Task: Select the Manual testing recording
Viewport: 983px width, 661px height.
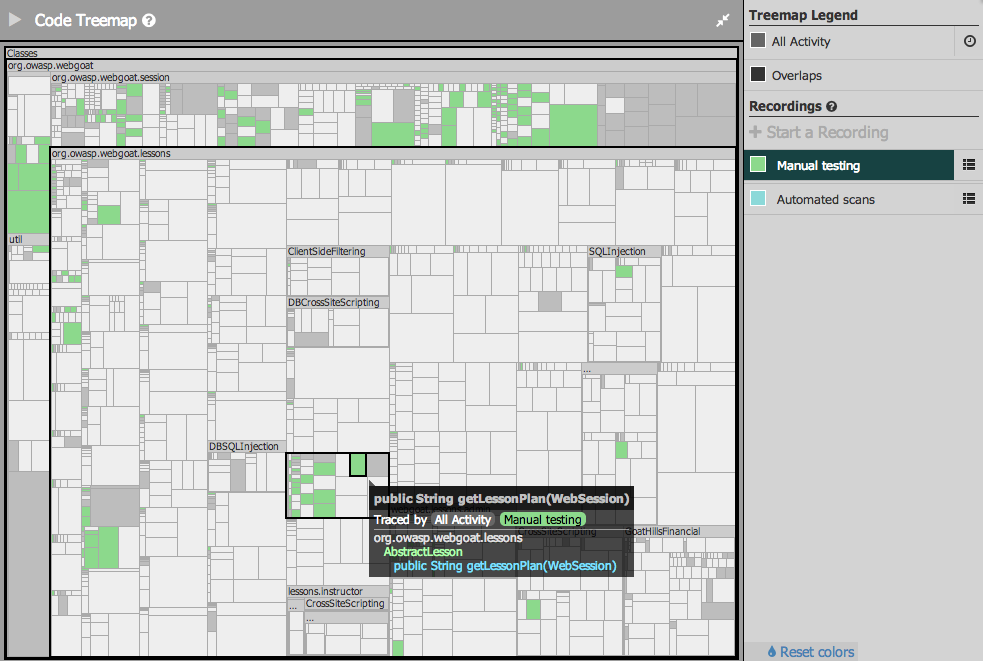Action: (818, 165)
